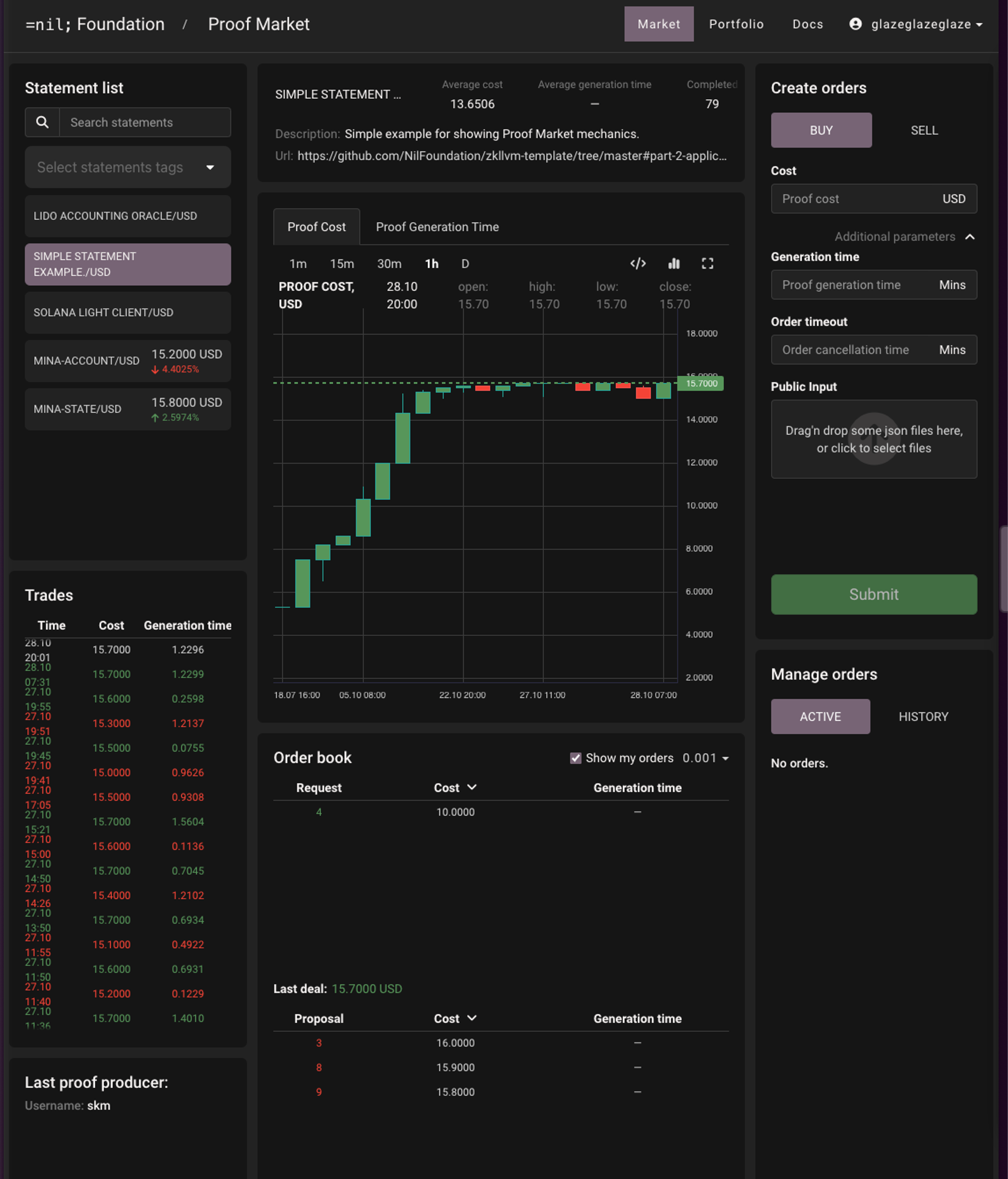Switch order type to SELL

click(x=924, y=130)
